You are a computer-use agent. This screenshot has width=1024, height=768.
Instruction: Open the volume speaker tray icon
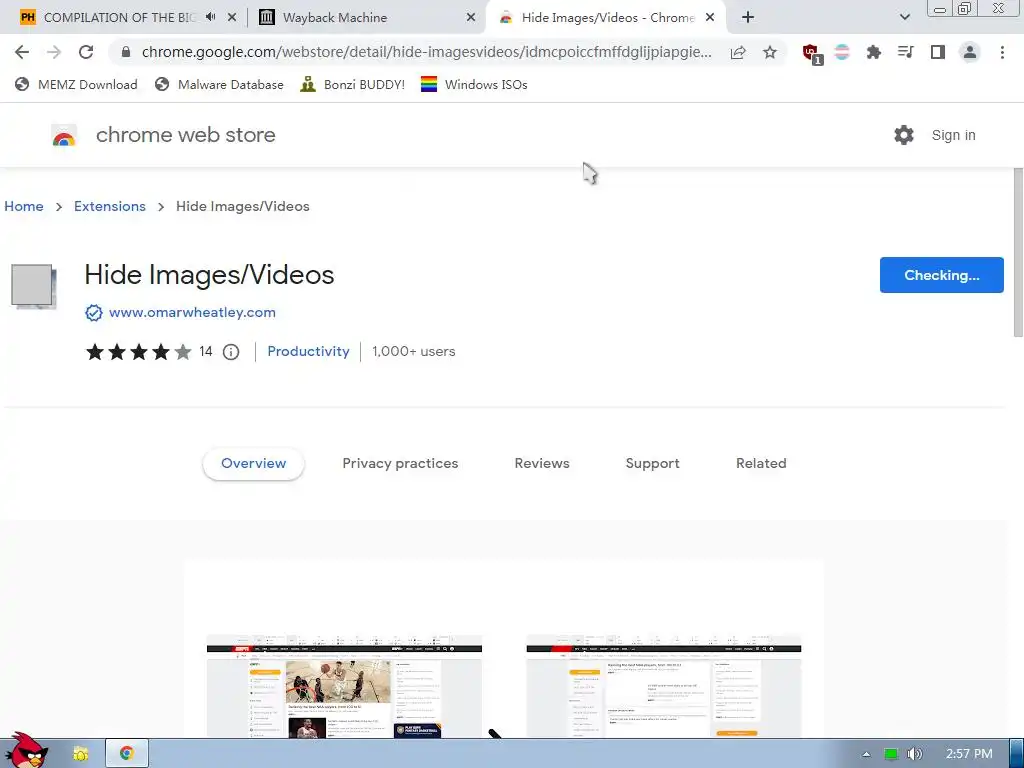(914, 754)
